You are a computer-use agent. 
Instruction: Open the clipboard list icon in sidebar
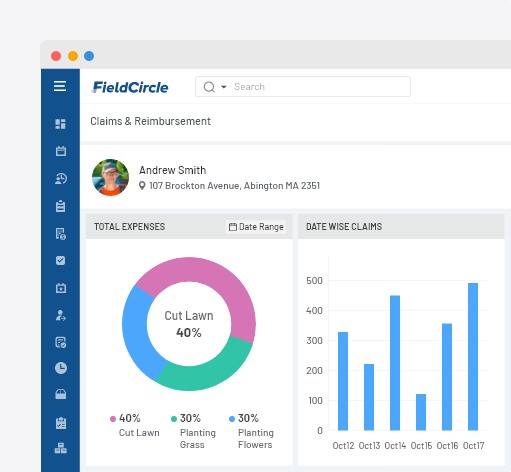60,206
